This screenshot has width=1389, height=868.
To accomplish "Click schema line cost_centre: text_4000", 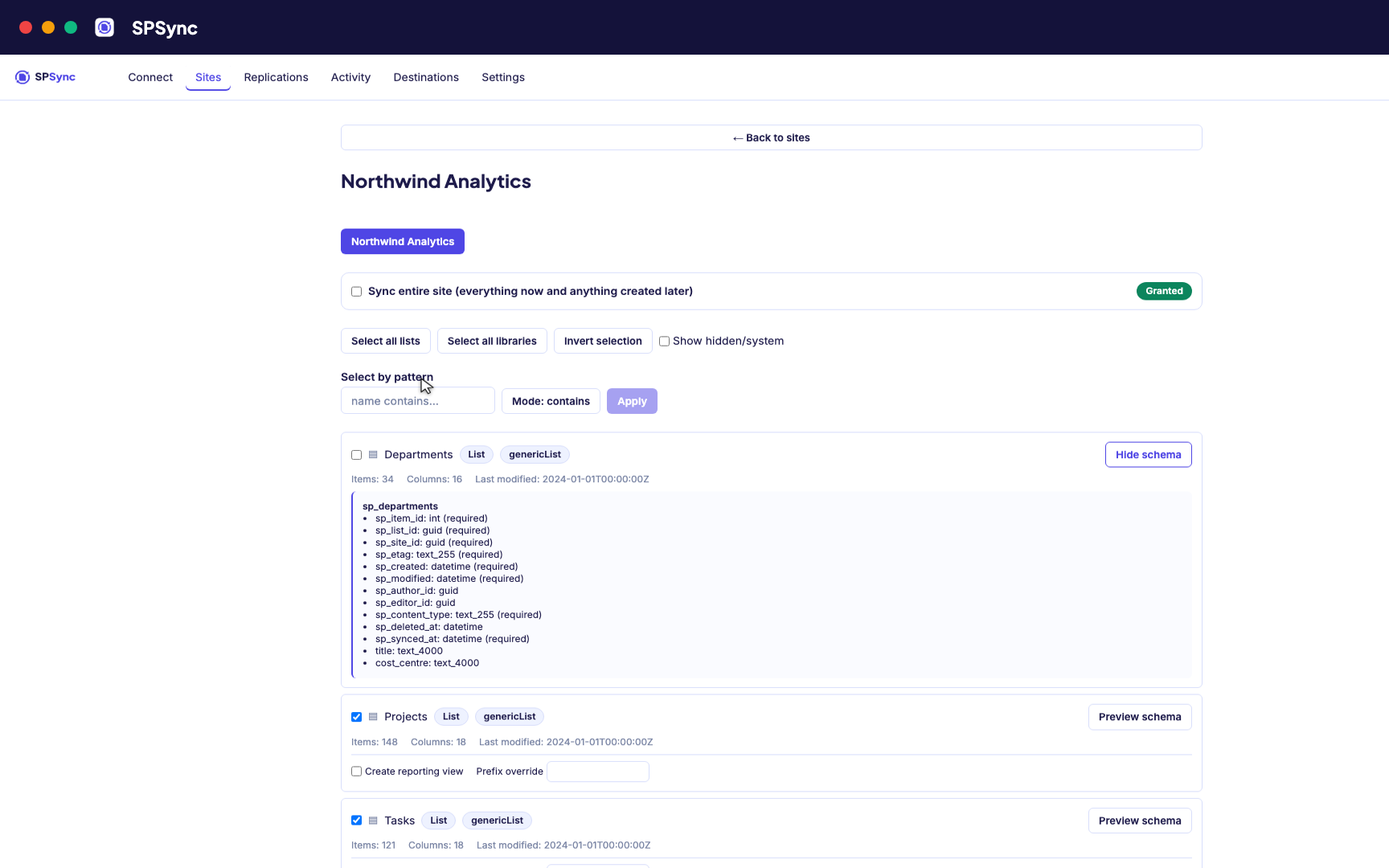I will [427, 663].
